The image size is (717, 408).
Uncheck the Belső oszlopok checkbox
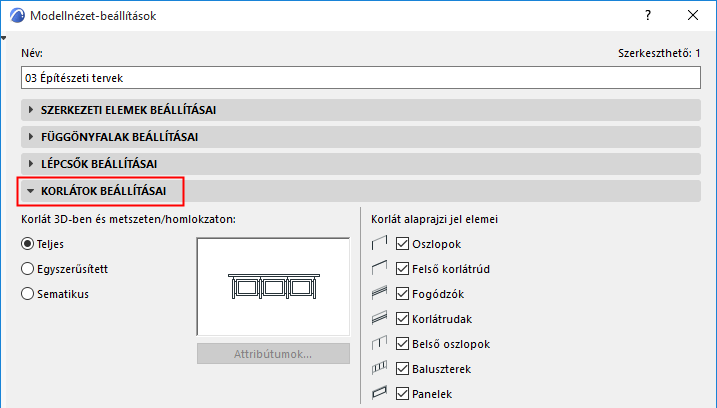coord(402,344)
